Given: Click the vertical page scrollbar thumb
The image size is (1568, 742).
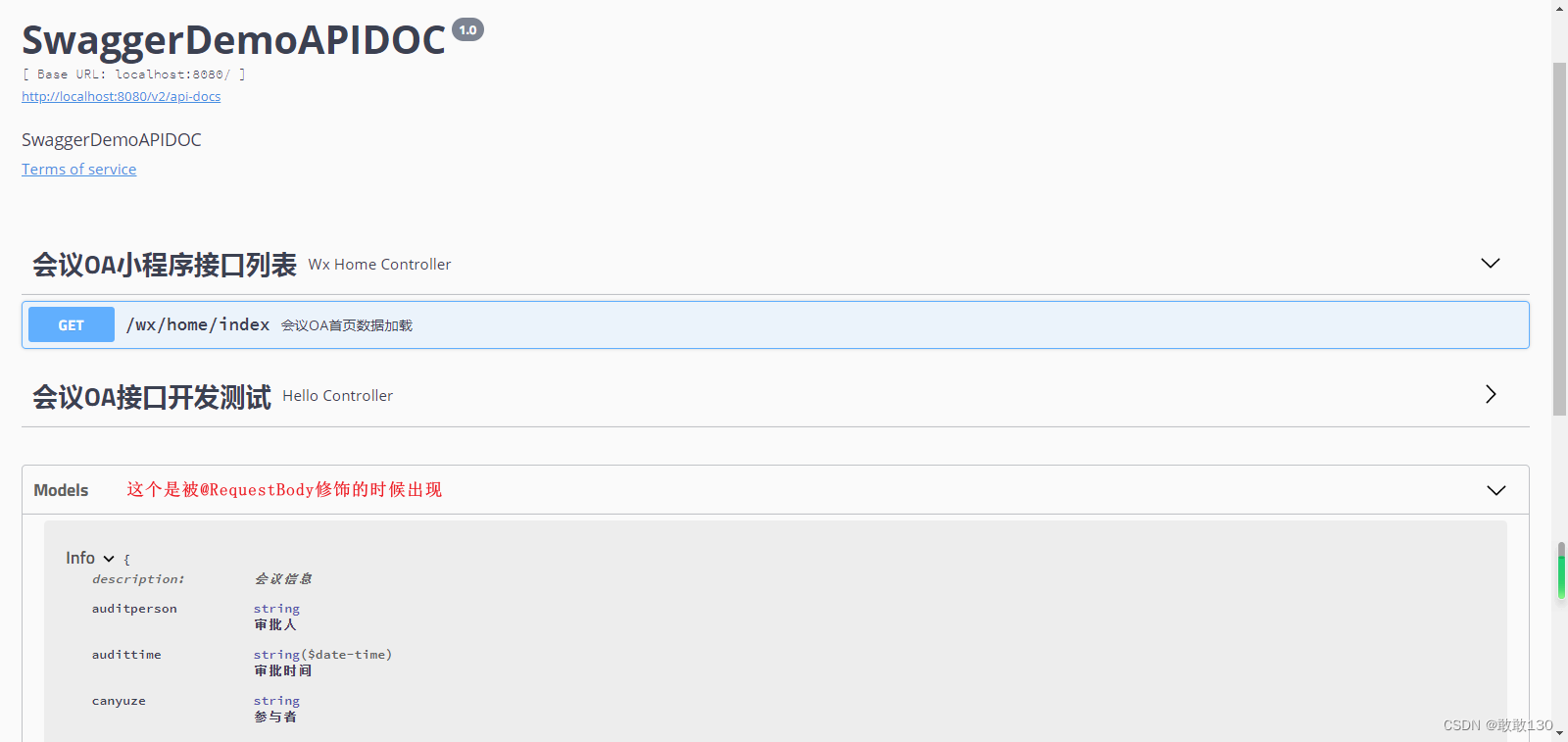Looking at the screenshot, I should click(x=1559, y=239).
